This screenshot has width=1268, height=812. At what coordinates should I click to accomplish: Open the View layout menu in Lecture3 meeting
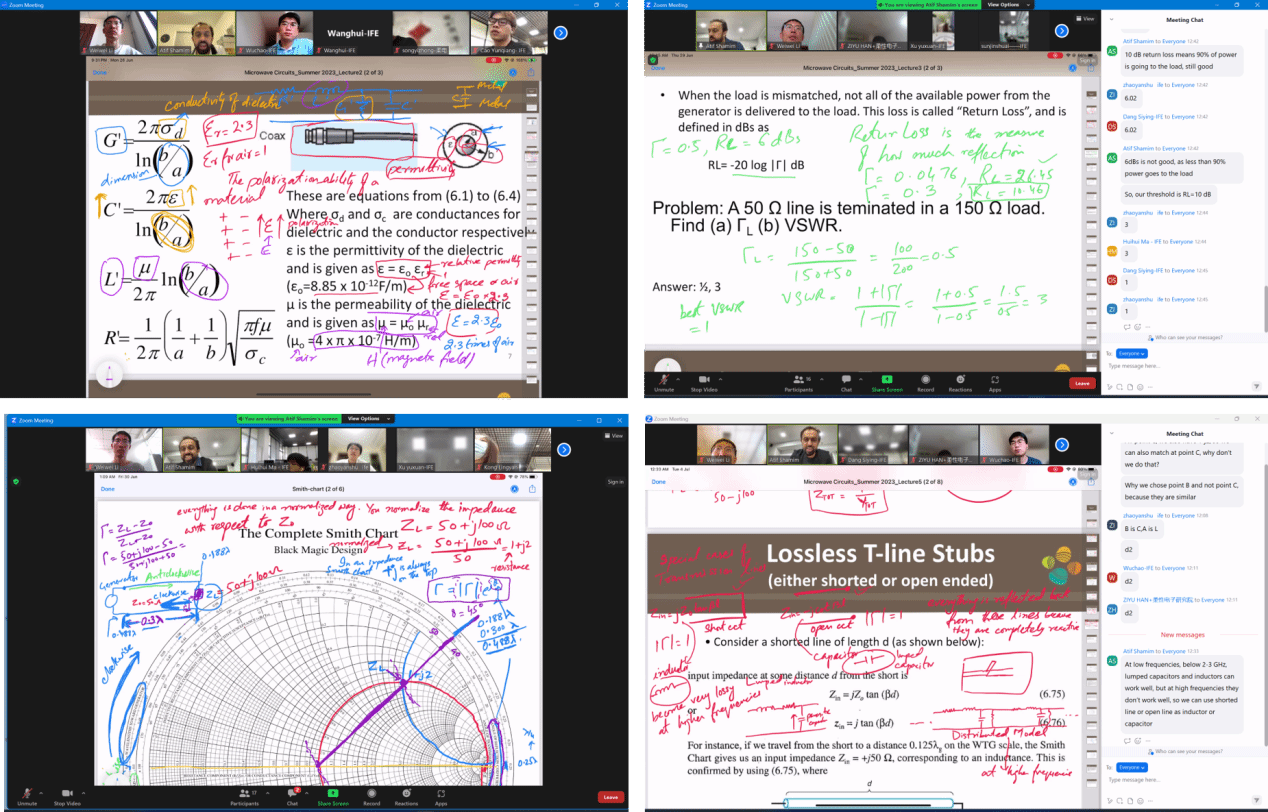tap(1086, 19)
